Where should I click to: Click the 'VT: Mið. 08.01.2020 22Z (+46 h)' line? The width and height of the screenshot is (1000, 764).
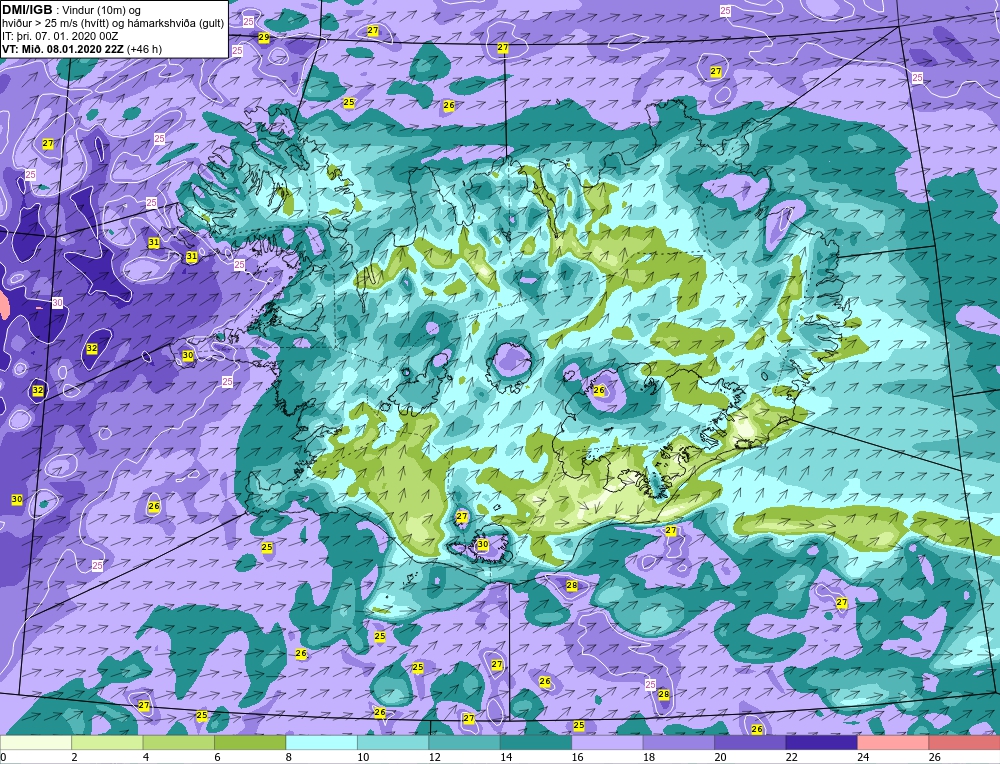(82, 49)
